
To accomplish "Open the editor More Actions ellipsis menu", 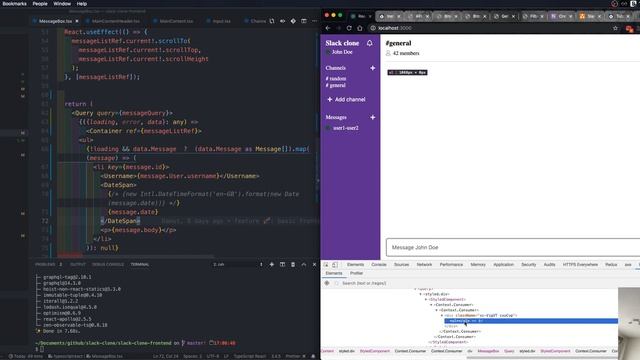I will pos(314,21).
